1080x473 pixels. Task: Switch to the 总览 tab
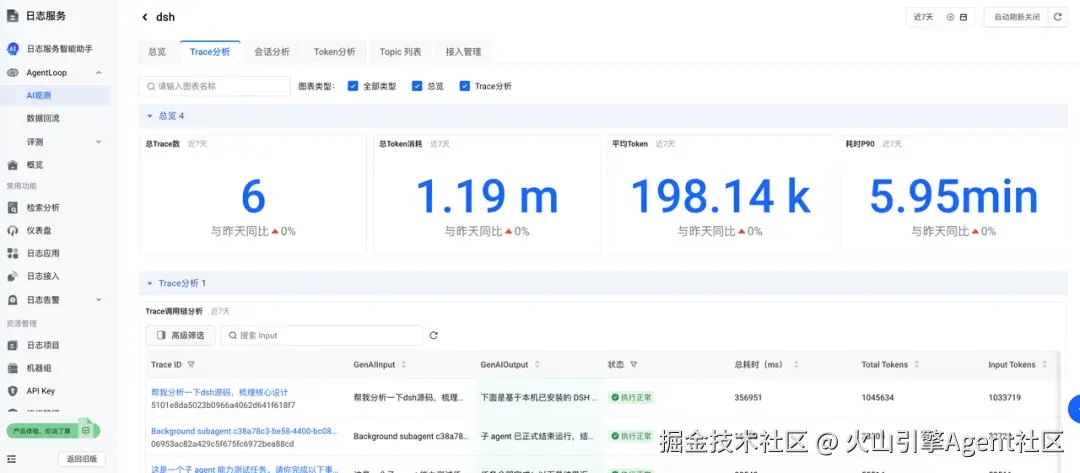pos(157,52)
